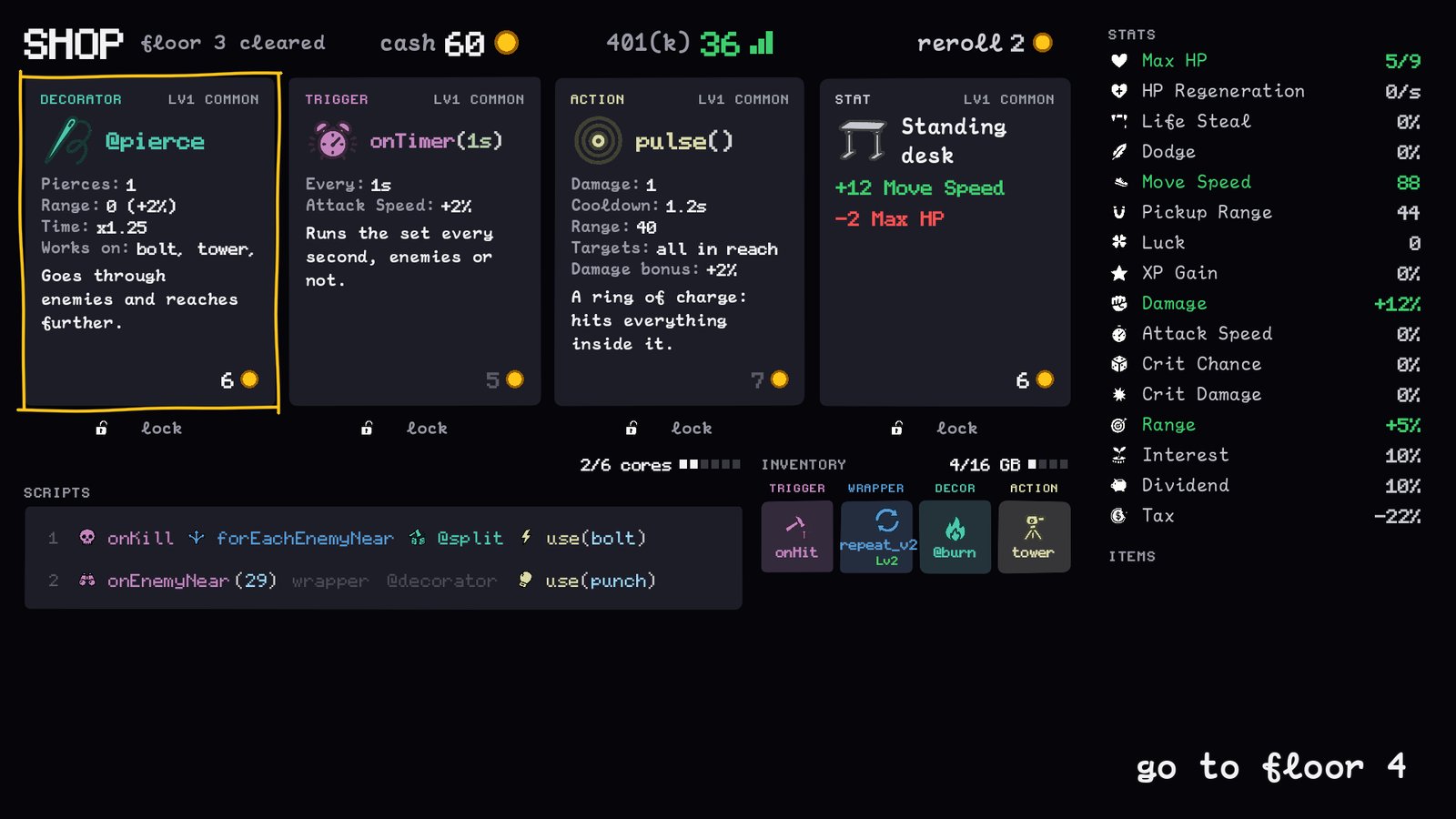Go to floor 4
The width and height of the screenshot is (1456, 819).
click(x=1271, y=767)
